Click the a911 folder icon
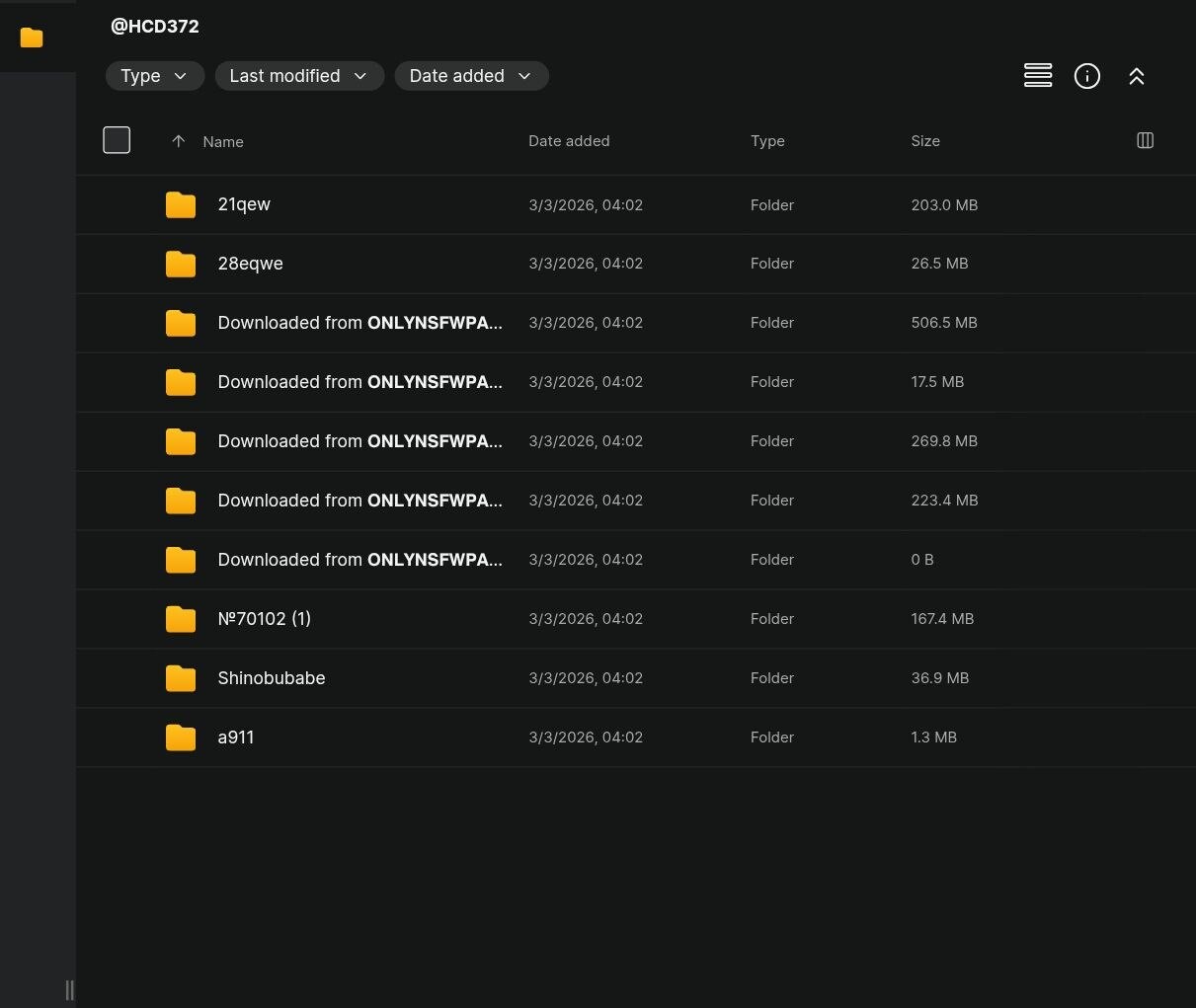This screenshot has width=1196, height=1008. tap(180, 737)
